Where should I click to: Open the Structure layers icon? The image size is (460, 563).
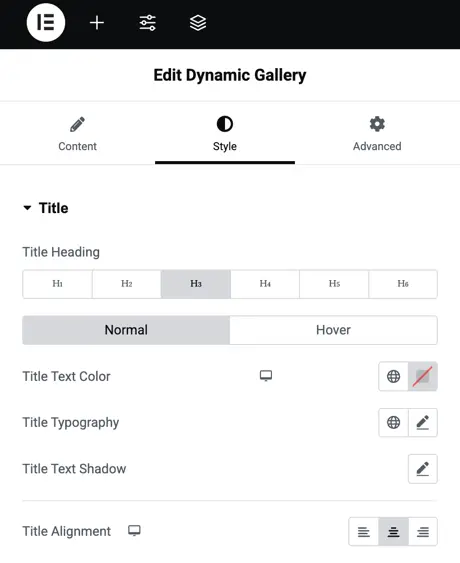click(198, 23)
